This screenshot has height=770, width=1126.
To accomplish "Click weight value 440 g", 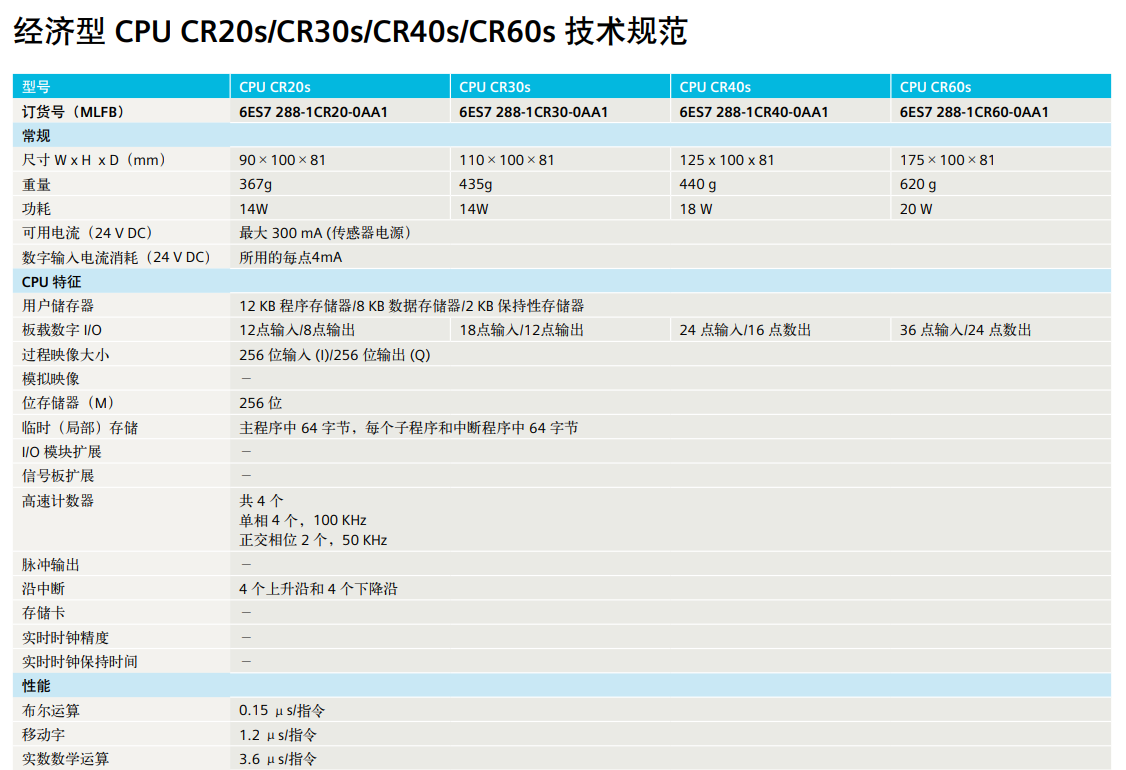I will pyautogui.click(x=698, y=185).
